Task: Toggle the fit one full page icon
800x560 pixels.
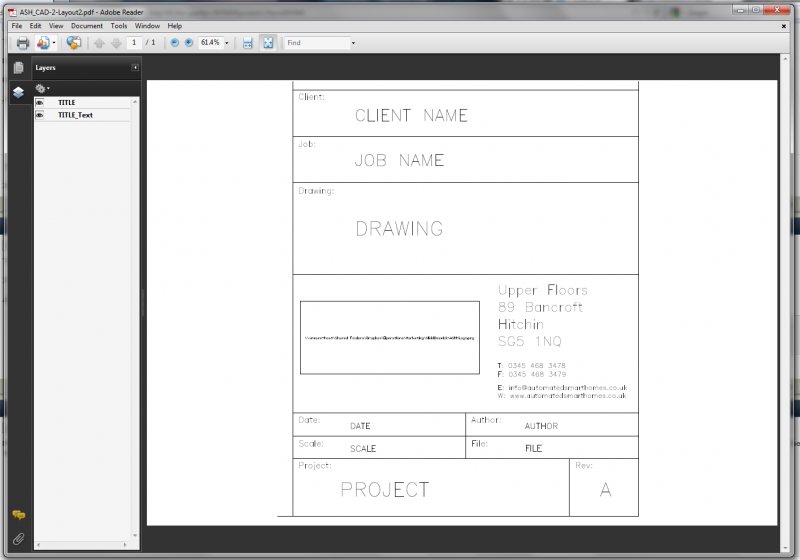Action: point(268,43)
